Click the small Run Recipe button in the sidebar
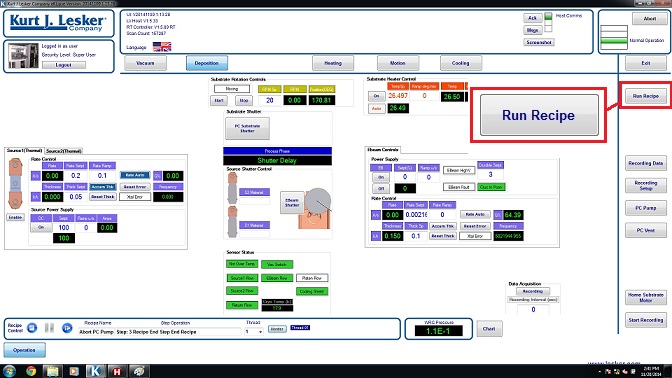This screenshot has height=378, width=672. [645, 96]
